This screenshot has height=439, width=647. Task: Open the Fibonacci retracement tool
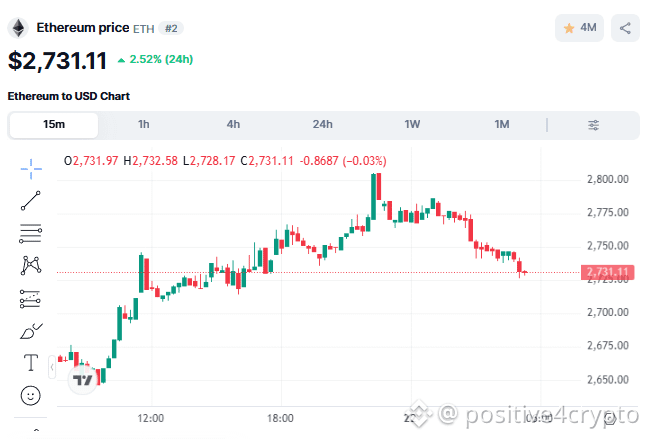coord(31,233)
